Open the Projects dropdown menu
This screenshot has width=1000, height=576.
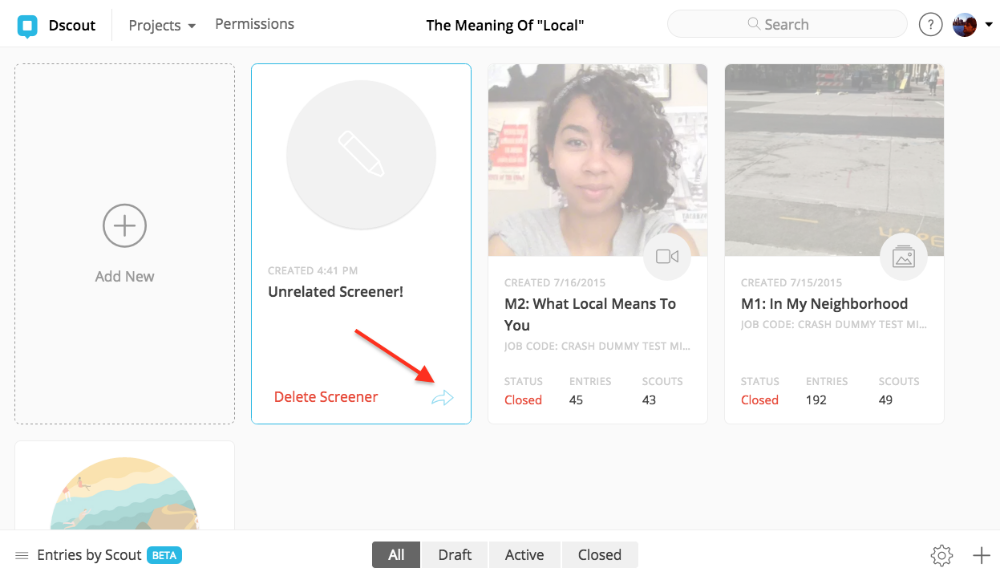pyautogui.click(x=162, y=26)
